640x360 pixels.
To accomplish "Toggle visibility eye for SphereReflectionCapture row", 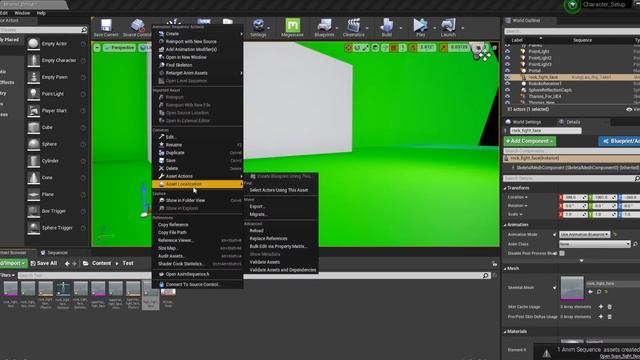I will (x=507, y=90).
